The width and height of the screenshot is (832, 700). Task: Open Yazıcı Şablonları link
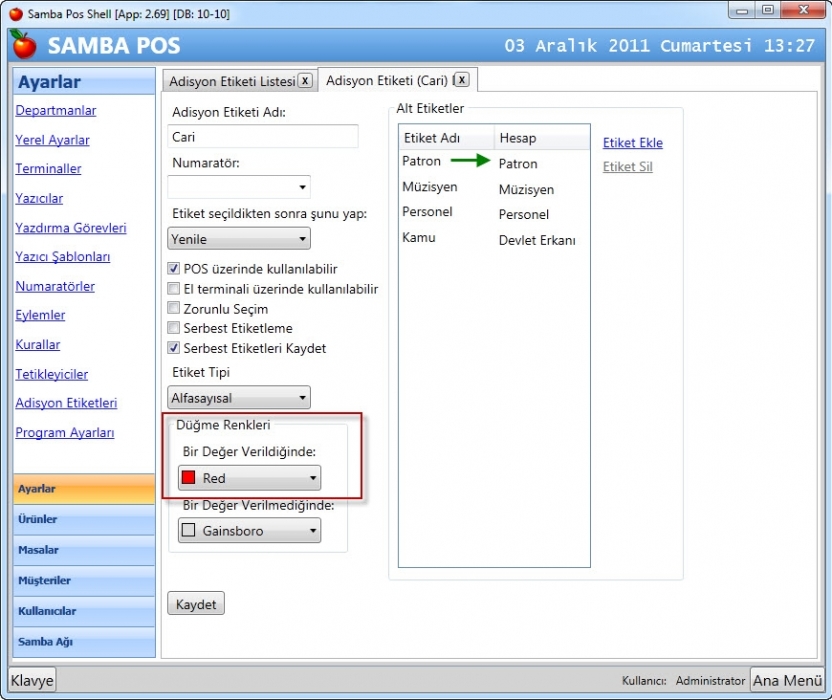(x=63, y=257)
